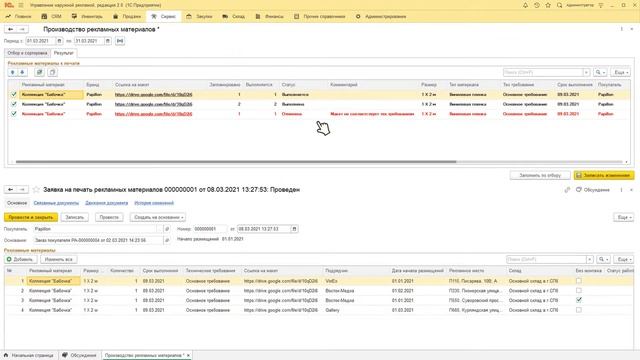Open Еще menu of upper table
Image resolution: width=640 pixels, height=360 pixels.
click(621, 72)
